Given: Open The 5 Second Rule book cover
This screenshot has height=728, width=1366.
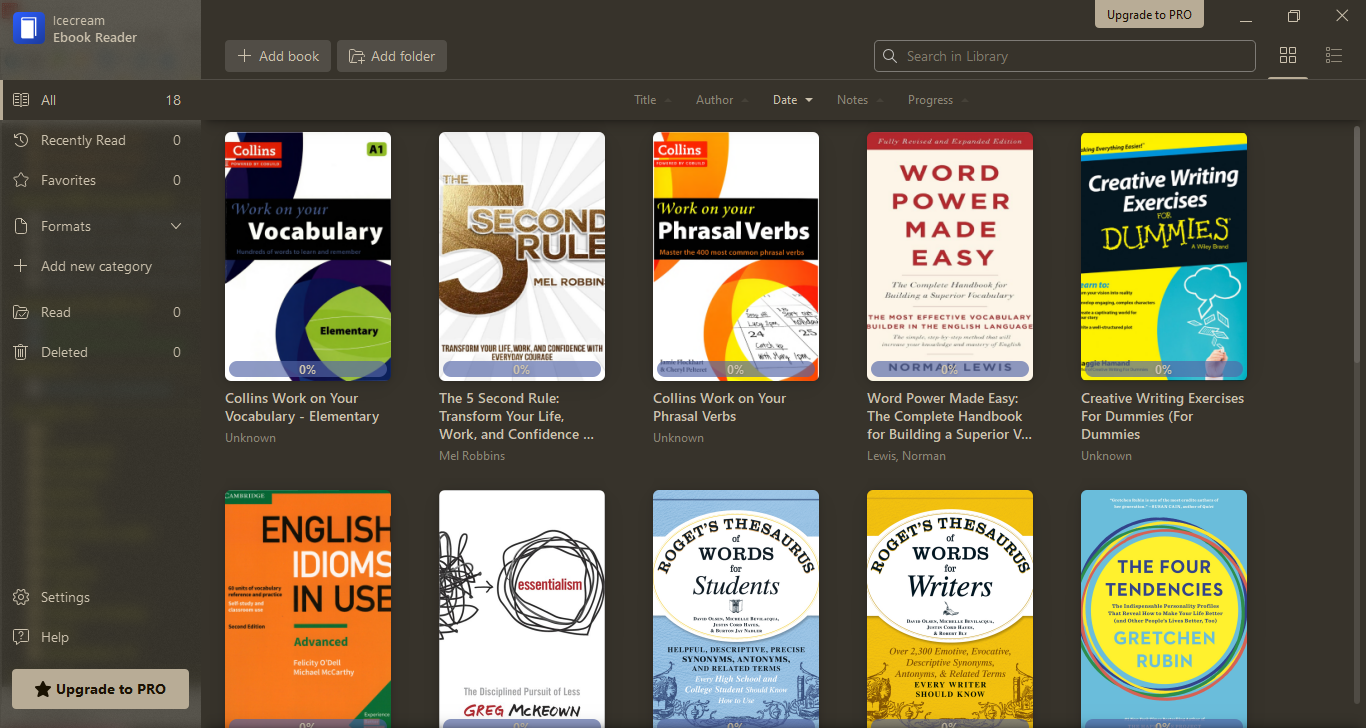Looking at the screenshot, I should pyautogui.click(x=522, y=256).
